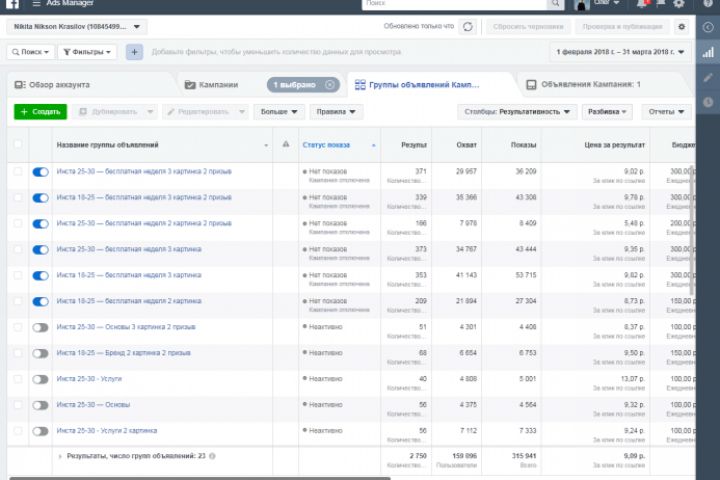Click the 'Проверка и публикация' button

coord(622,27)
